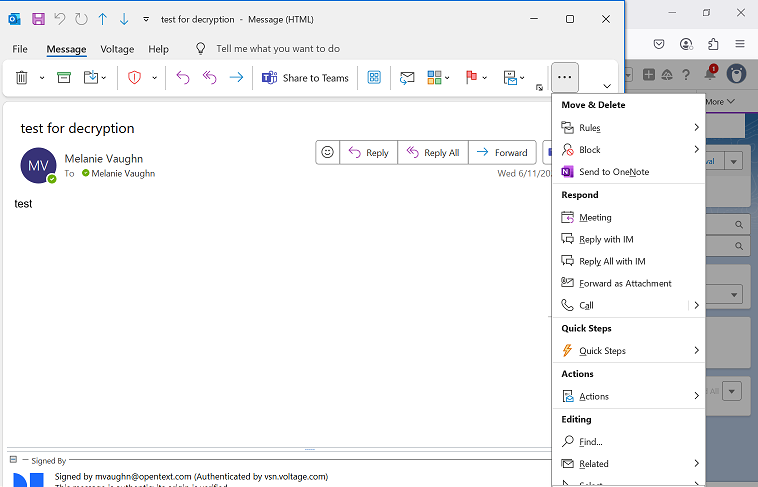
Task: Select Reply All with IM
Action: (x=628, y=261)
